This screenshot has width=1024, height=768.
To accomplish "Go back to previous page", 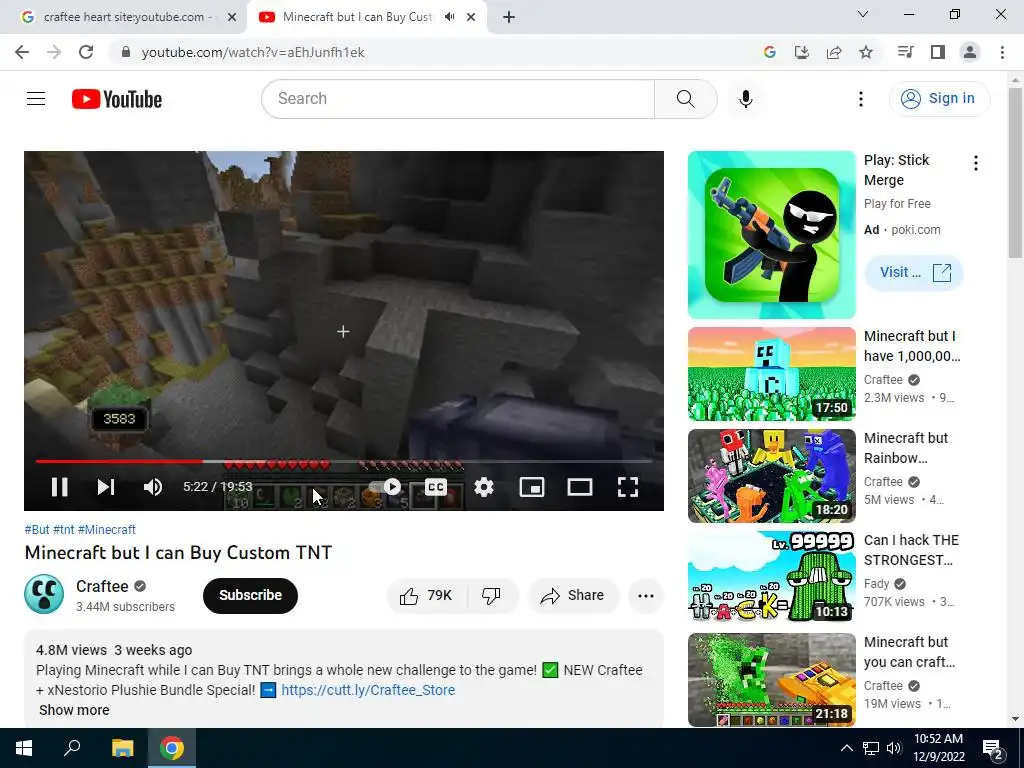I will pyautogui.click(x=22, y=52).
